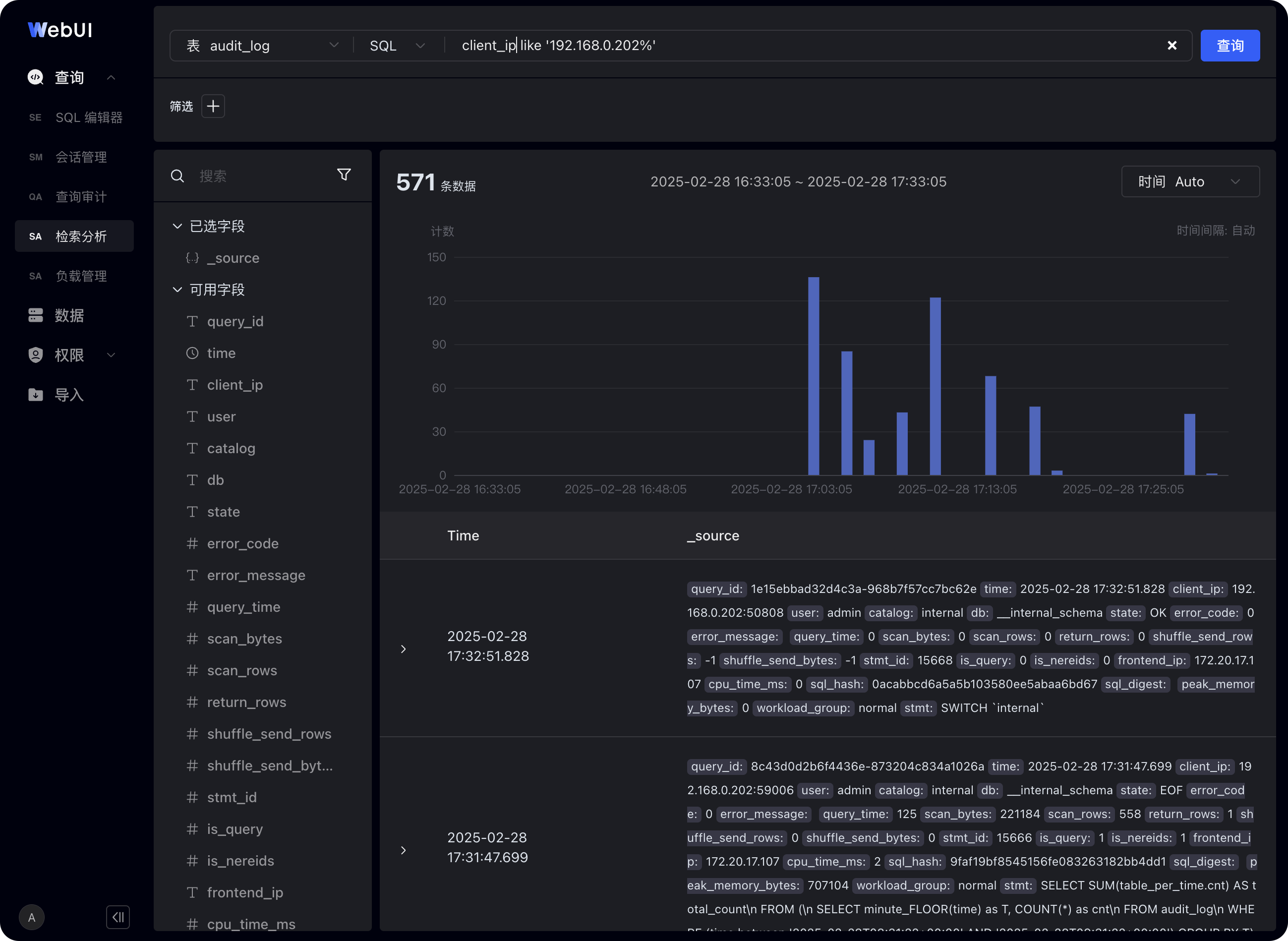Collapse the 查询 menu group chevron
1288x941 pixels.
(x=111, y=77)
